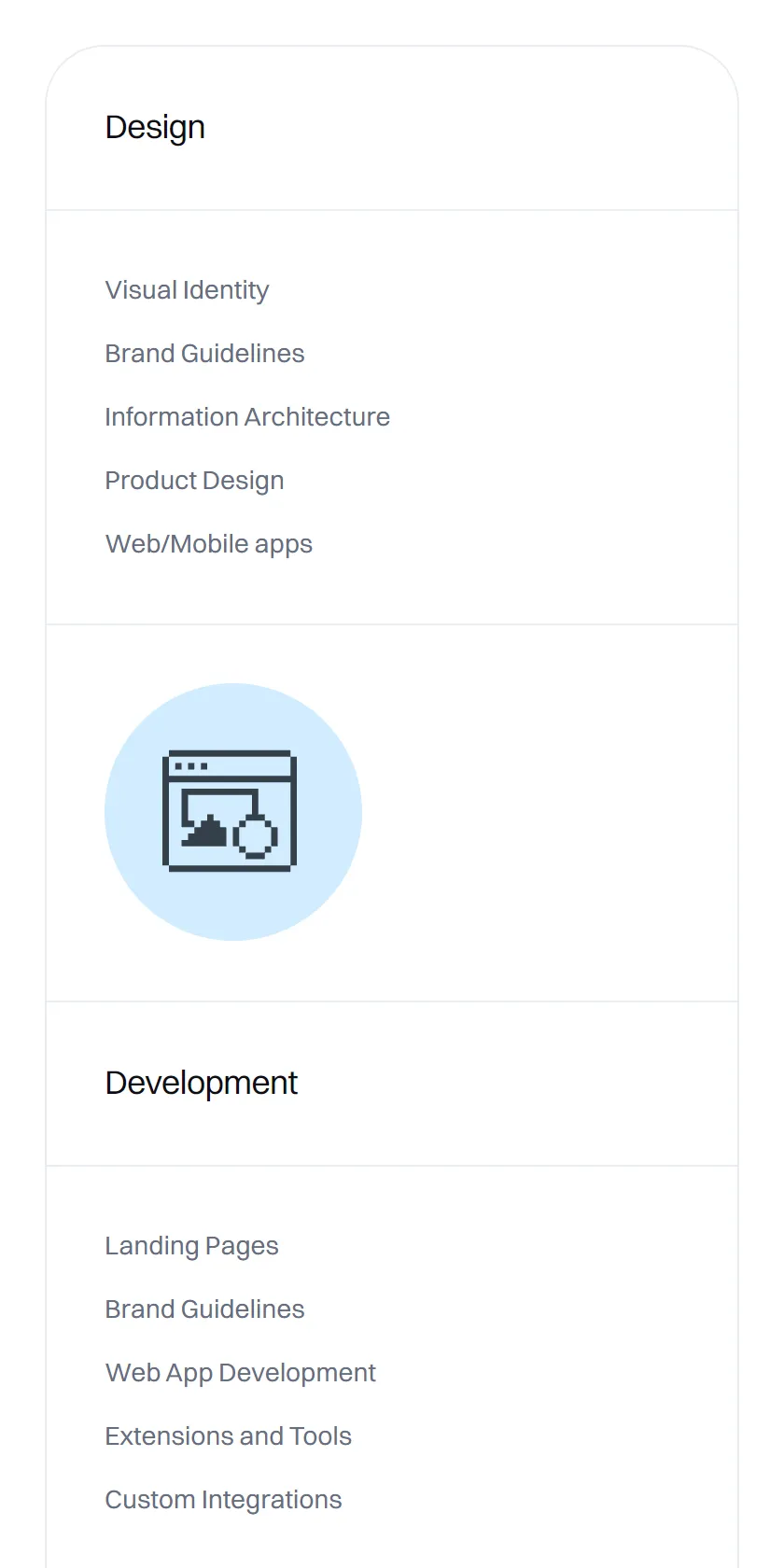Select the Design section heading

155,128
